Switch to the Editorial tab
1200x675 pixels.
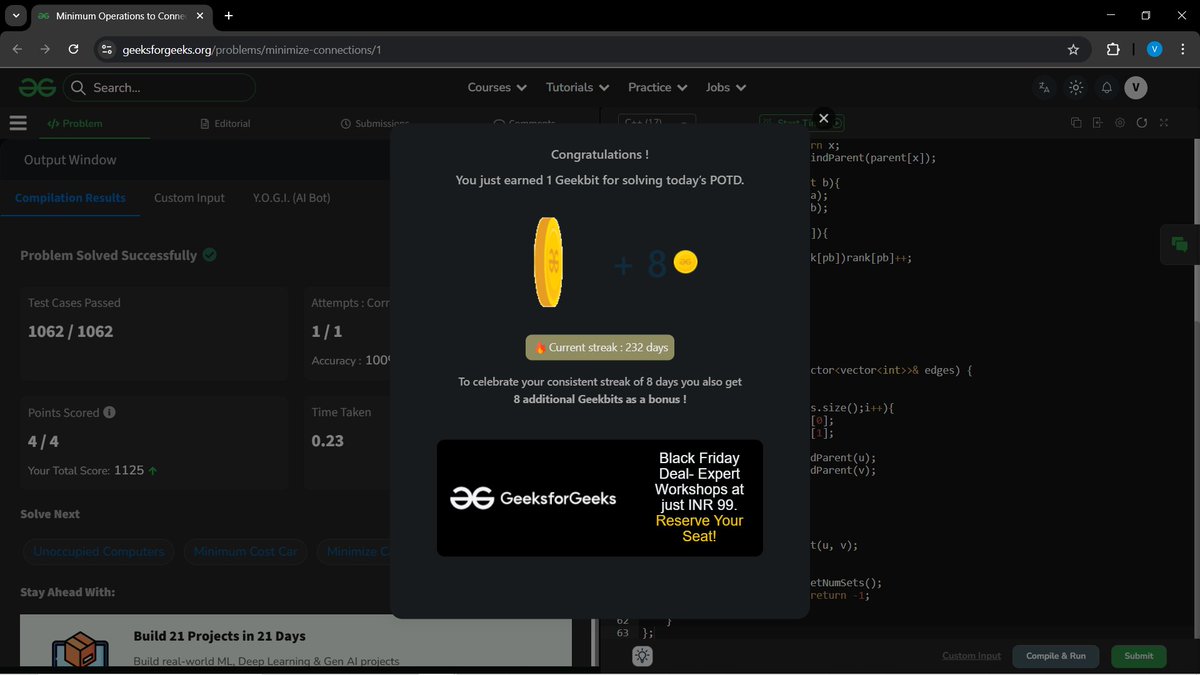(x=225, y=123)
